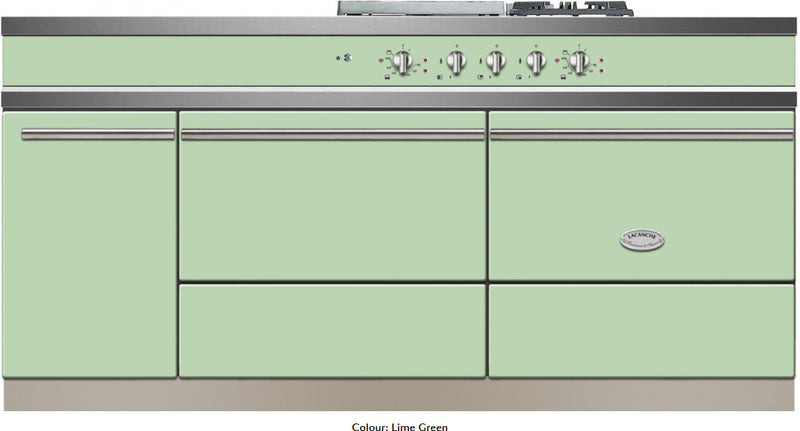Click the red indicator light beside left knob
Screen dimensions: 800x431
381,60
